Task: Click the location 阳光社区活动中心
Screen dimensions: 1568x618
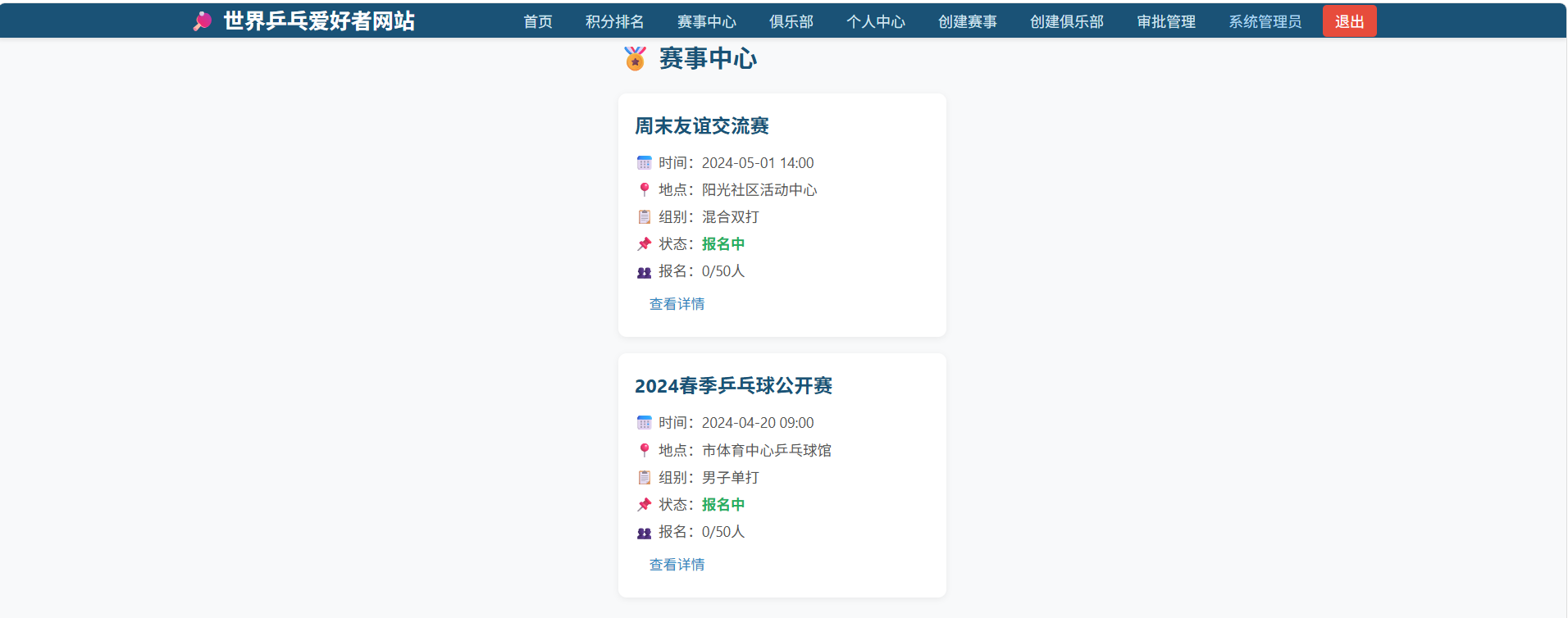Action: pyautogui.click(x=759, y=190)
